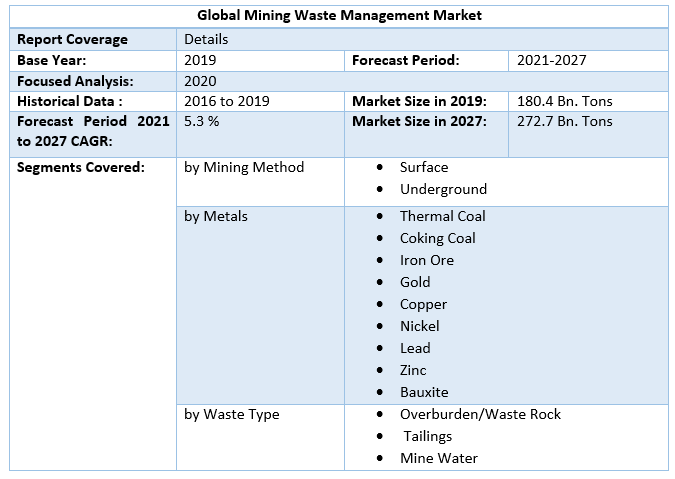Select the Copper bullet item
Image resolution: width=675 pixels, height=479 pixels.
(423, 304)
